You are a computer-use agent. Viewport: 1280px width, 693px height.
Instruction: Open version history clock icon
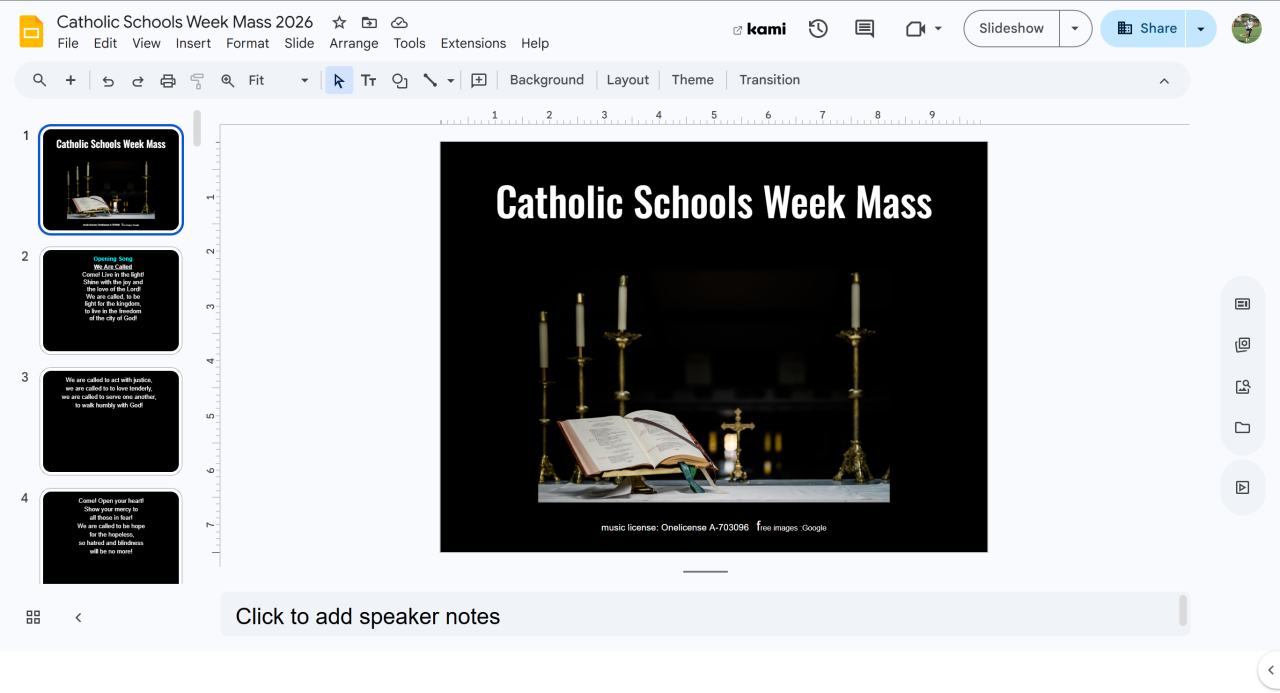pos(818,29)
